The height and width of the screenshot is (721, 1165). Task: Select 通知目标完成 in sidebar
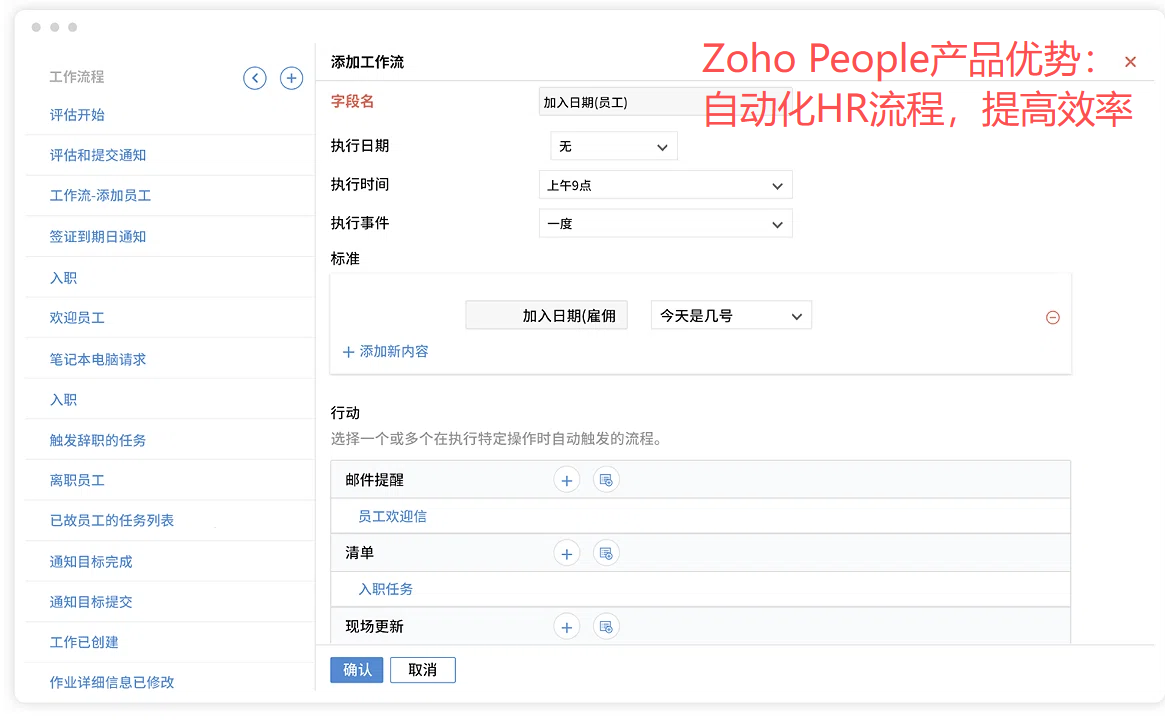pos(91,562)
